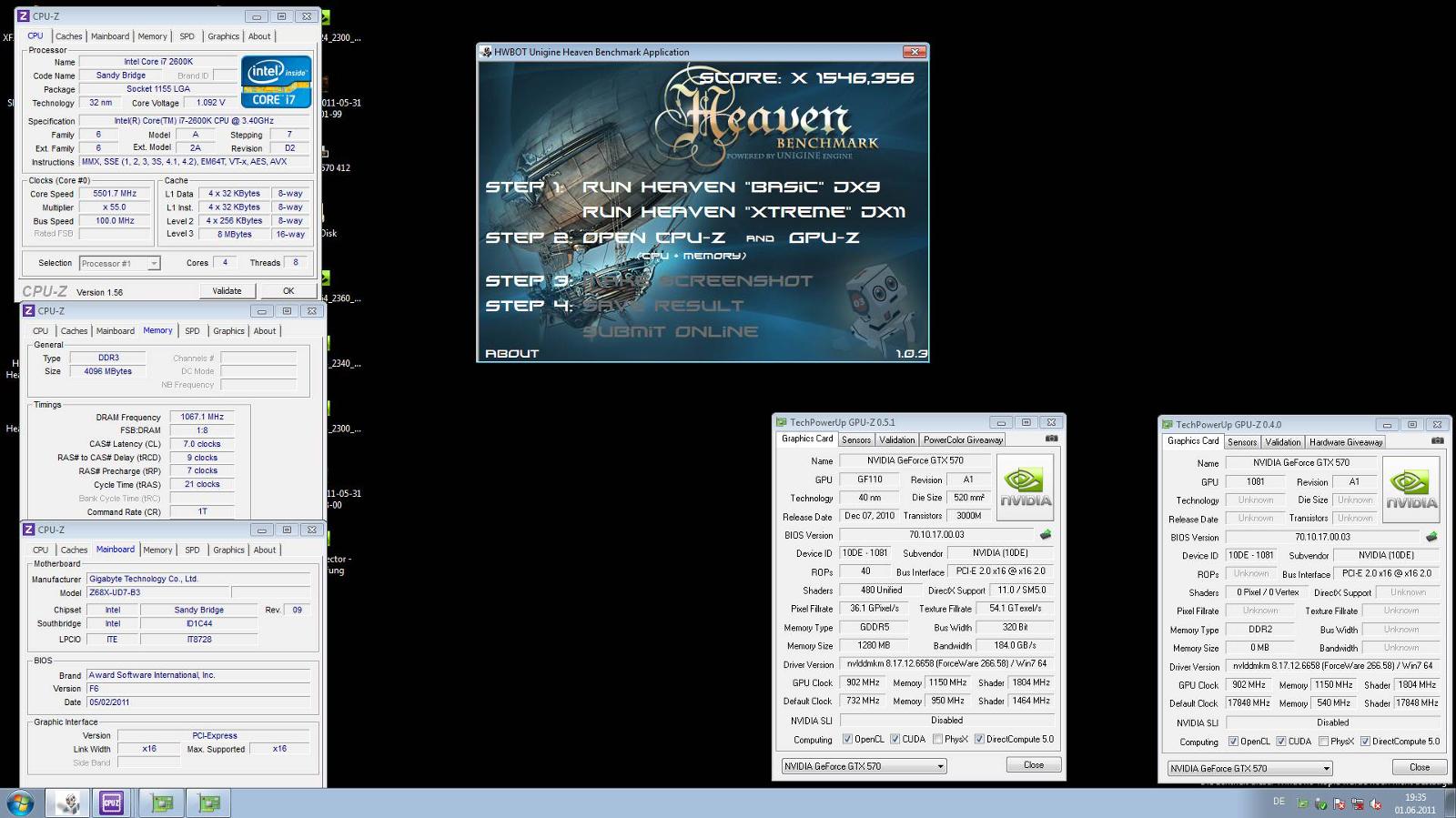Toggle PhysX checkbox in GPU-Z 0.4.0
This screenshot has height=818, width=1456.
click(x=1323, y=741)
